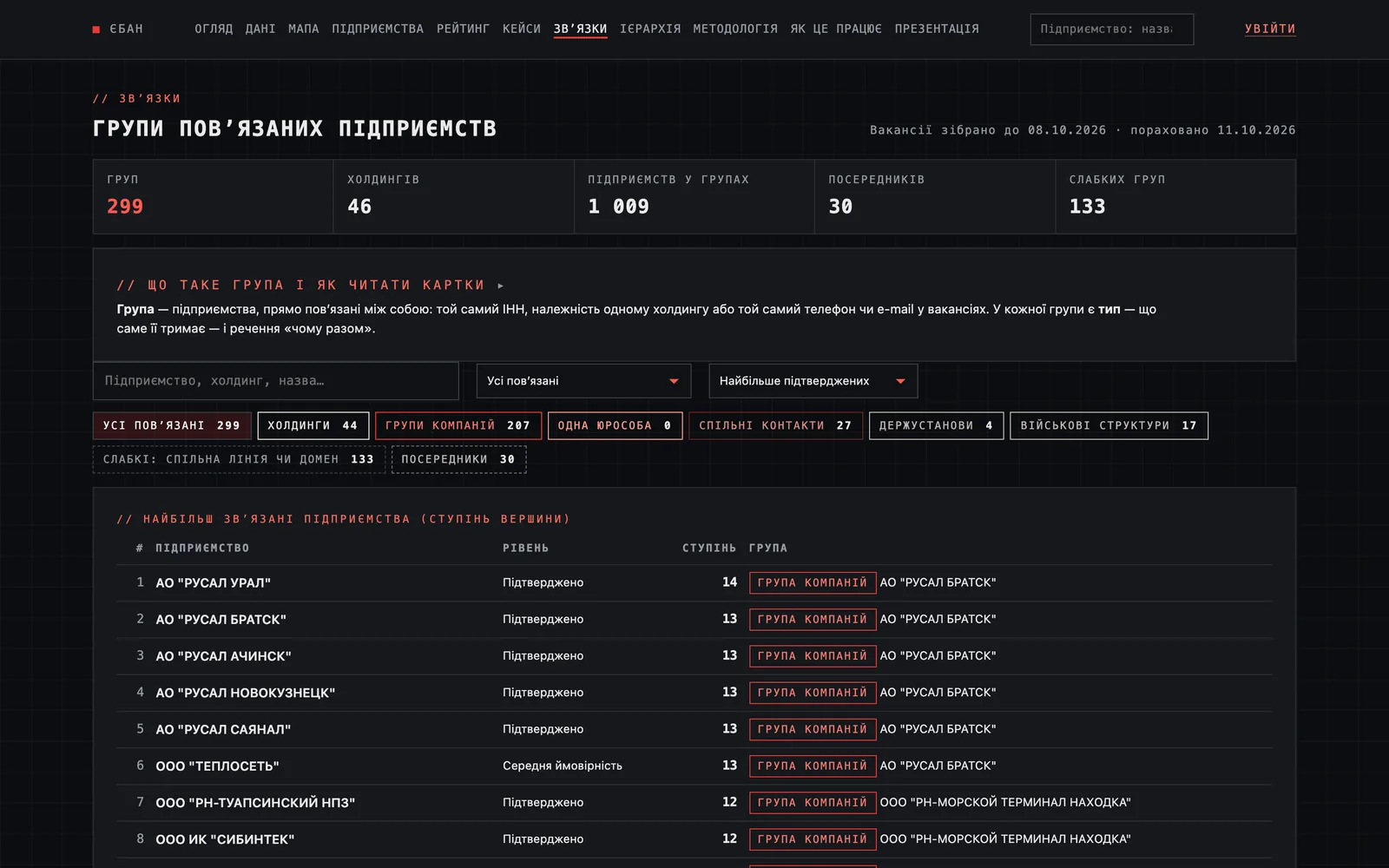Open МЕТОДОЛОГІЯ page
1389x868 pixels.
coord(735,29)
